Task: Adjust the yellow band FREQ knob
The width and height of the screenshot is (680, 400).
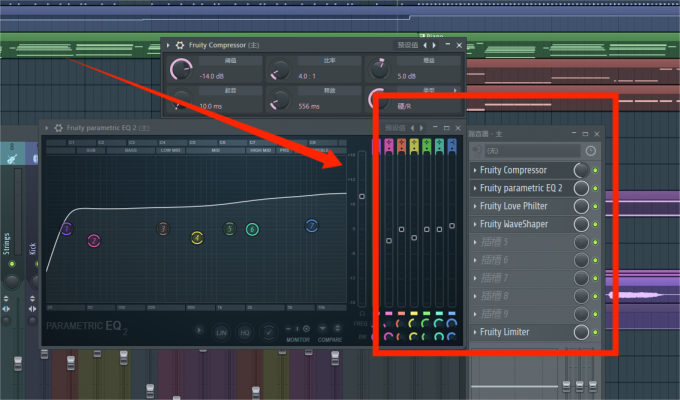Action: point(413,323)
